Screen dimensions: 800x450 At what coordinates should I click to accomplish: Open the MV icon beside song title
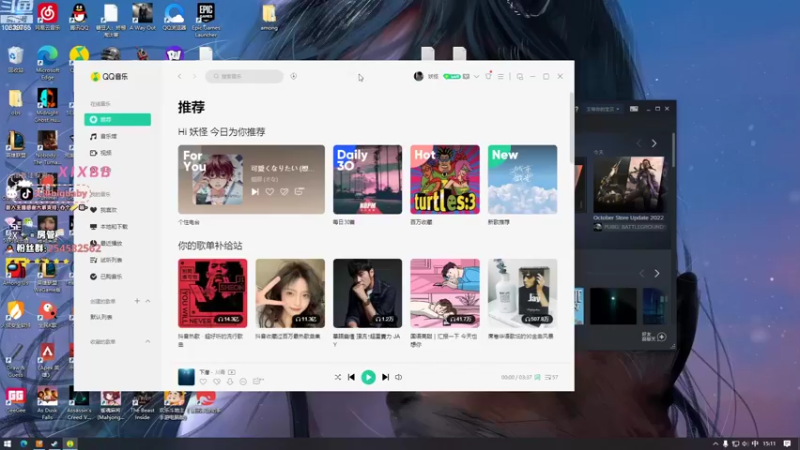[232, 372]
